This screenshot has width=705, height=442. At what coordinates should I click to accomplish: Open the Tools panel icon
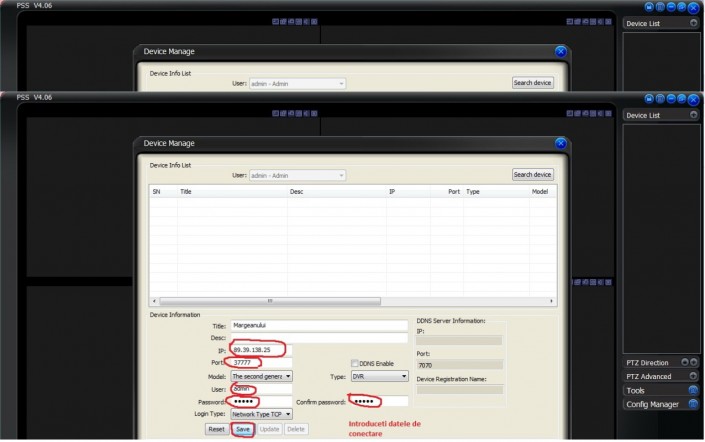693,390
